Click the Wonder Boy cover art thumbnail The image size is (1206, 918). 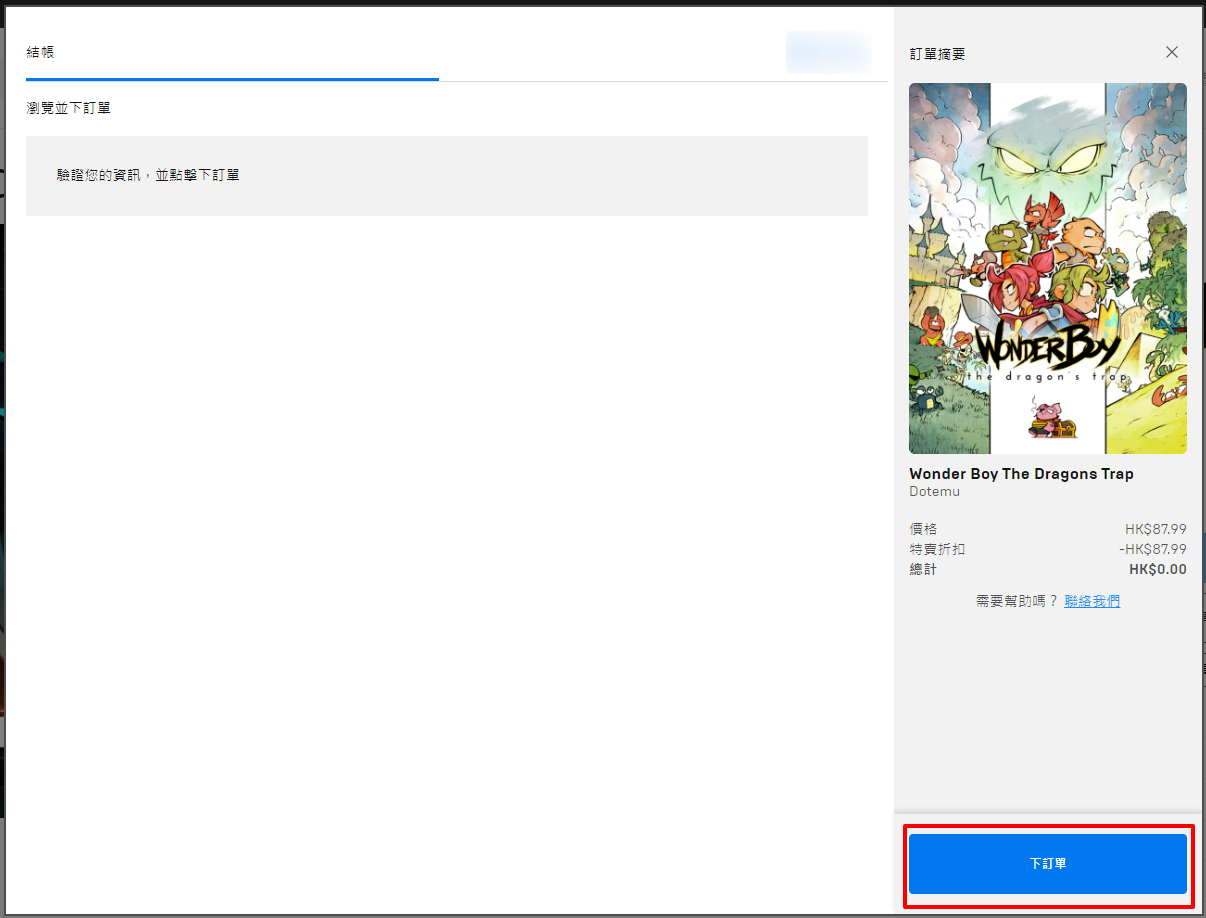(1048, 268)
